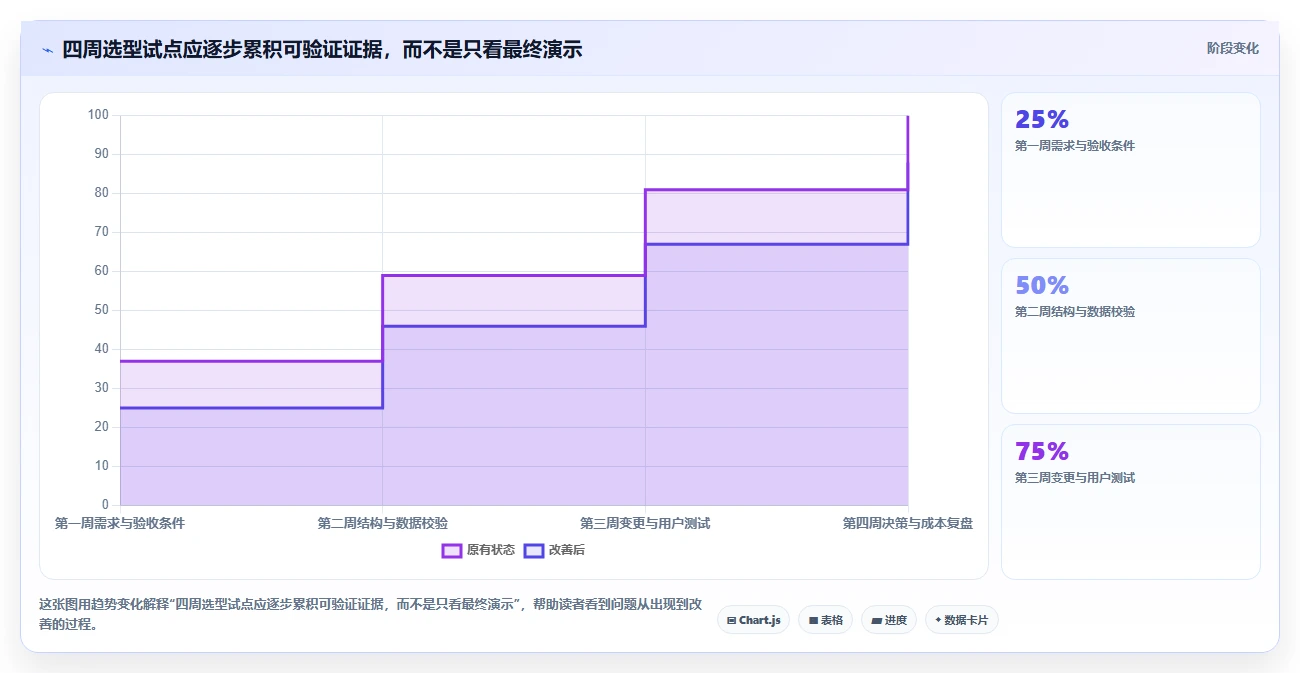Click the 改善后 step line at value 67
1300x673 pixels.
tap(776, 244)
